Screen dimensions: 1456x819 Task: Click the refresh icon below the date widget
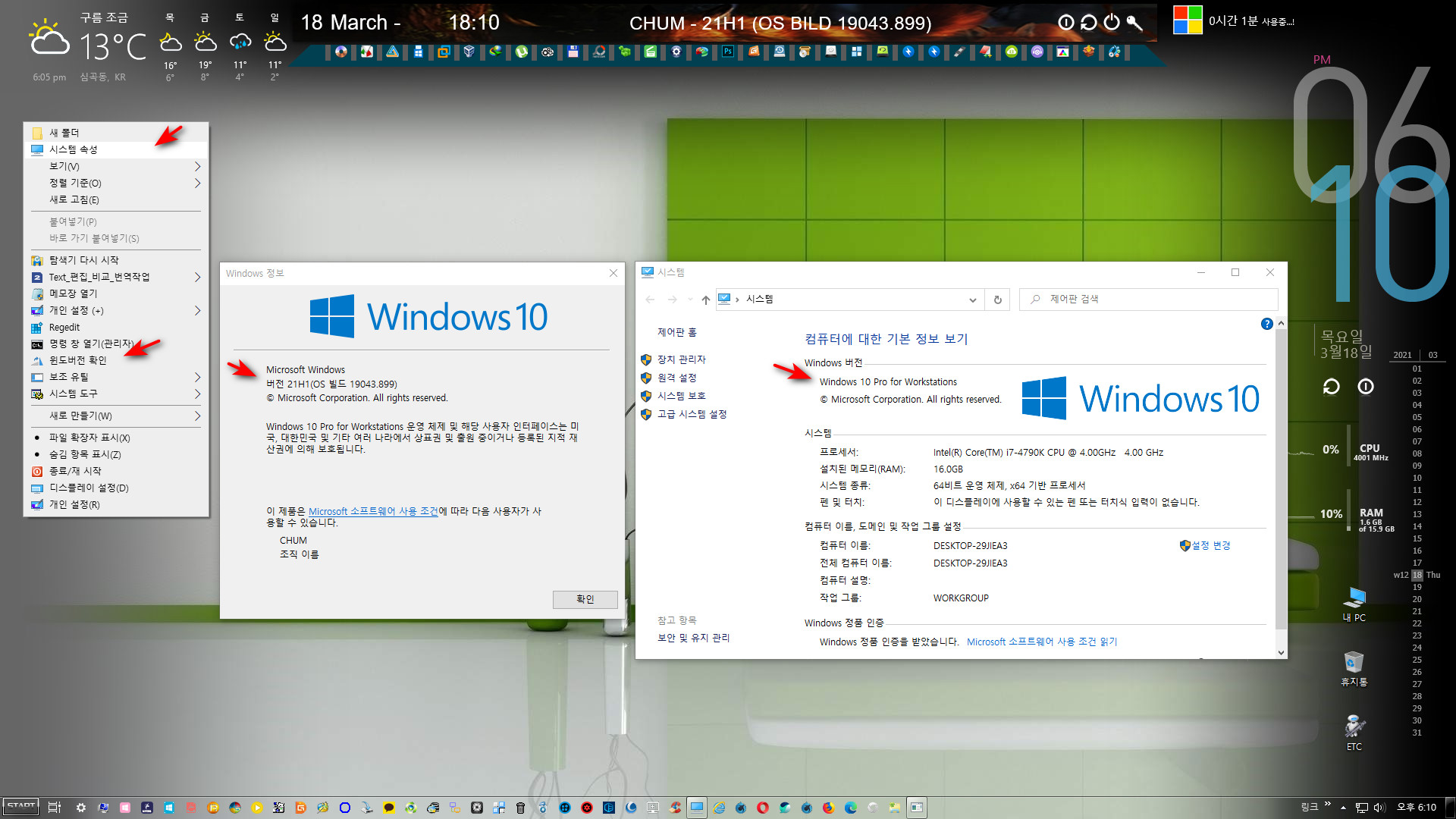coord(1331,387)
